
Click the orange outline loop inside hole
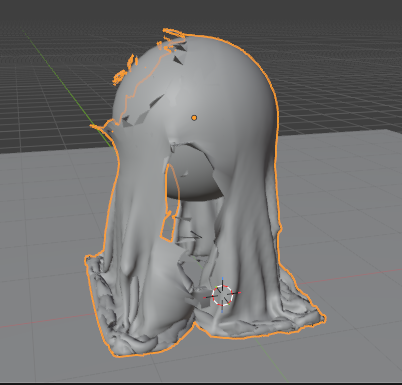[171, 203]
